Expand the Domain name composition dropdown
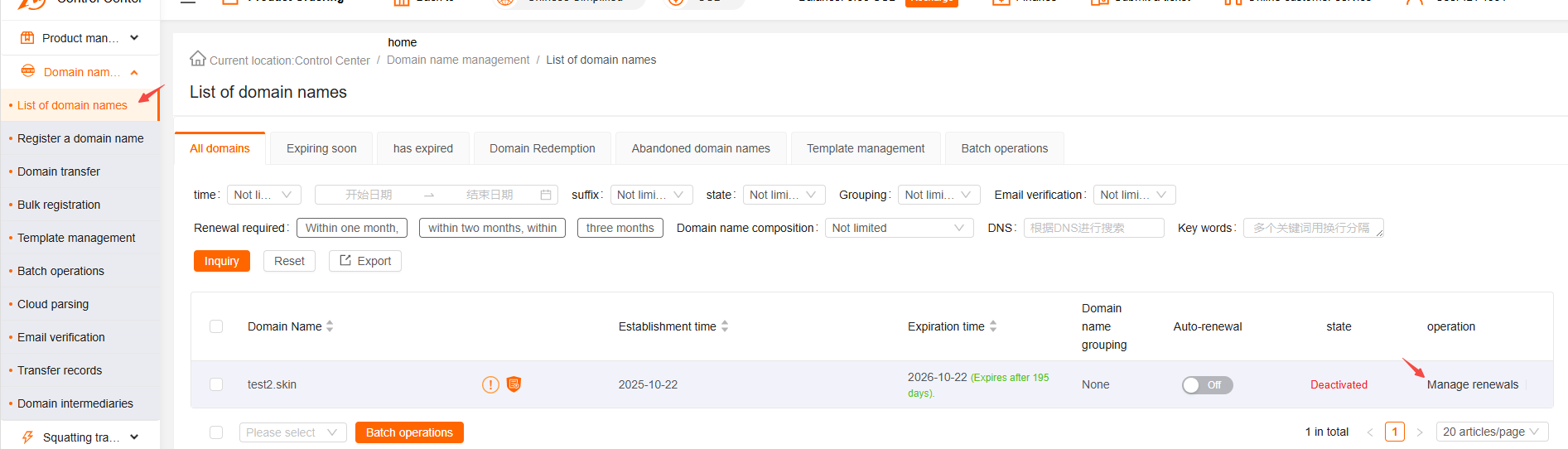This screenshot has height=449, width=1568. [x=899, y=228]
